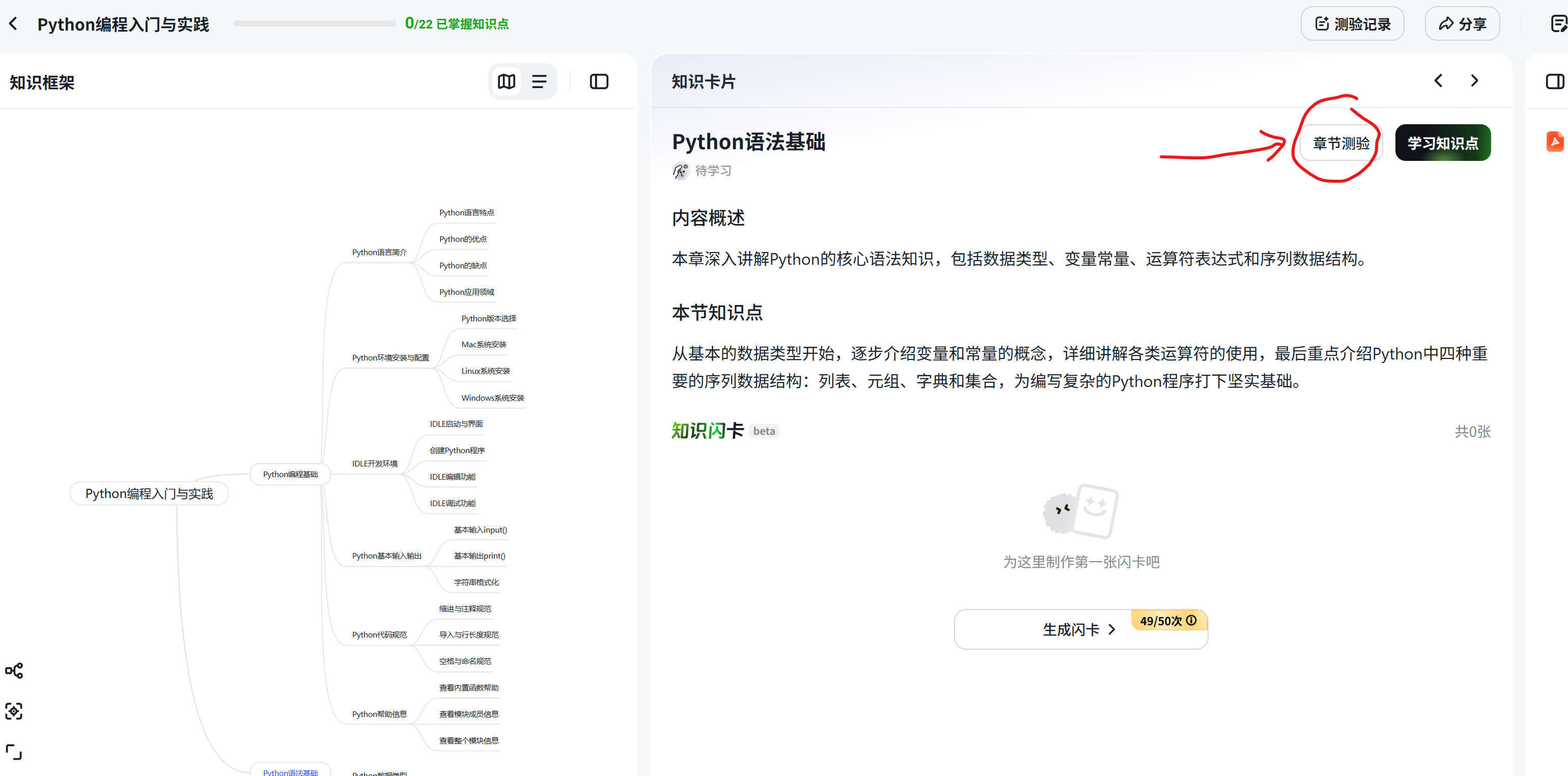Click the info icon next to 49/50次
1568x776 pixels.
[x=1192, y=620]
